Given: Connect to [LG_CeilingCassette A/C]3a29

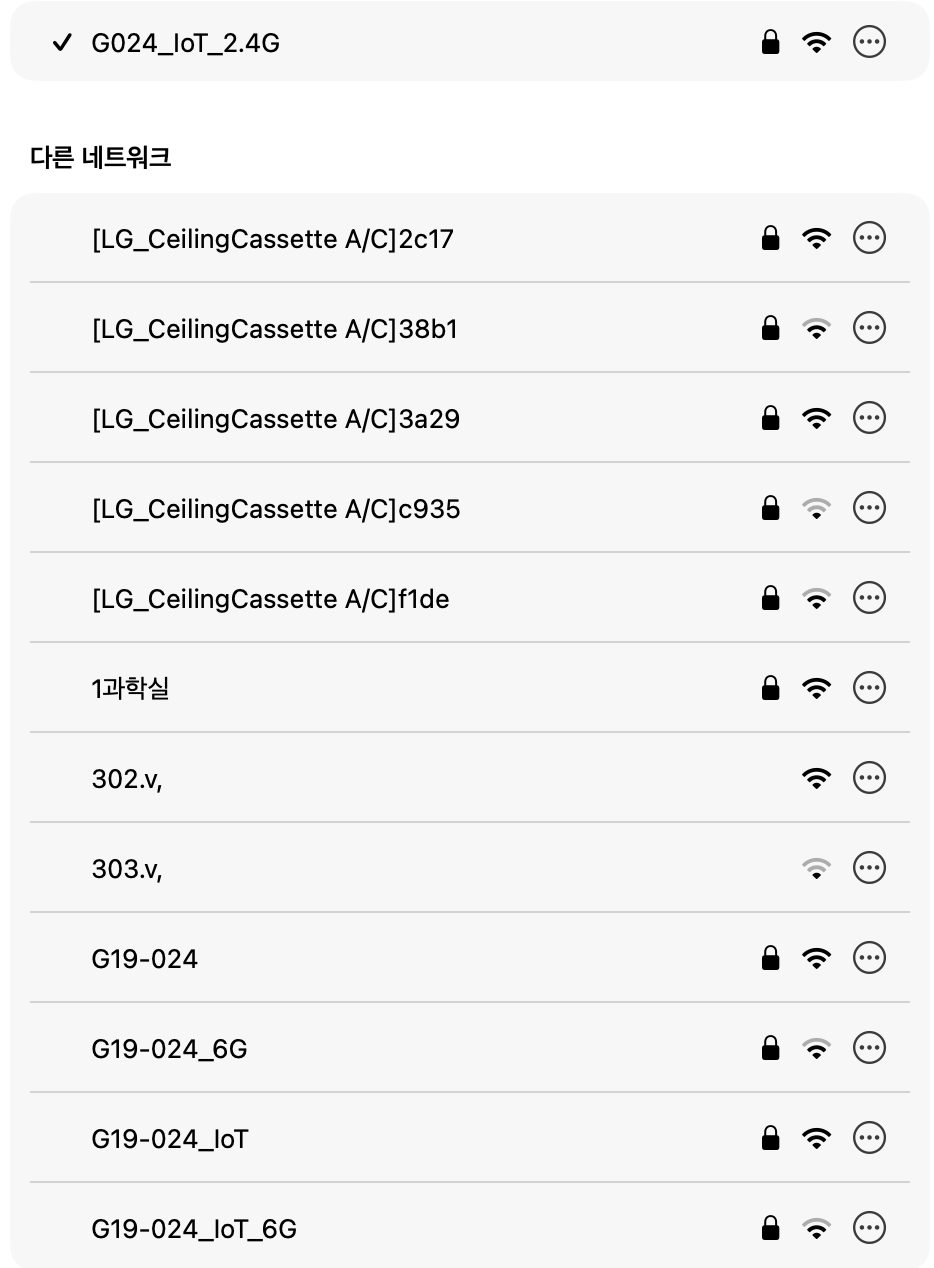Looking at the screenshot, I should (275, 419).
